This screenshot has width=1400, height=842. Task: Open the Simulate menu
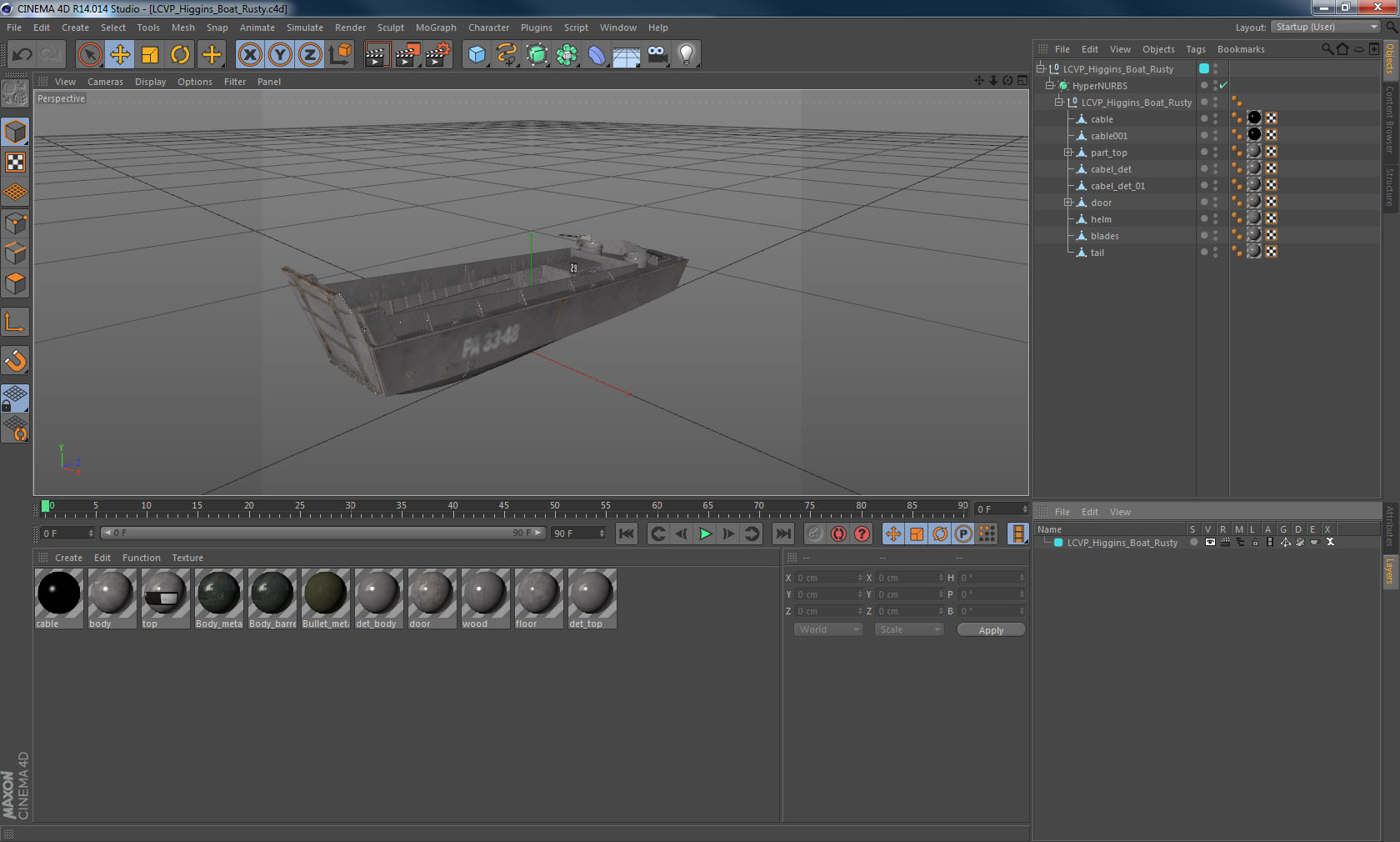click(305, 28)
